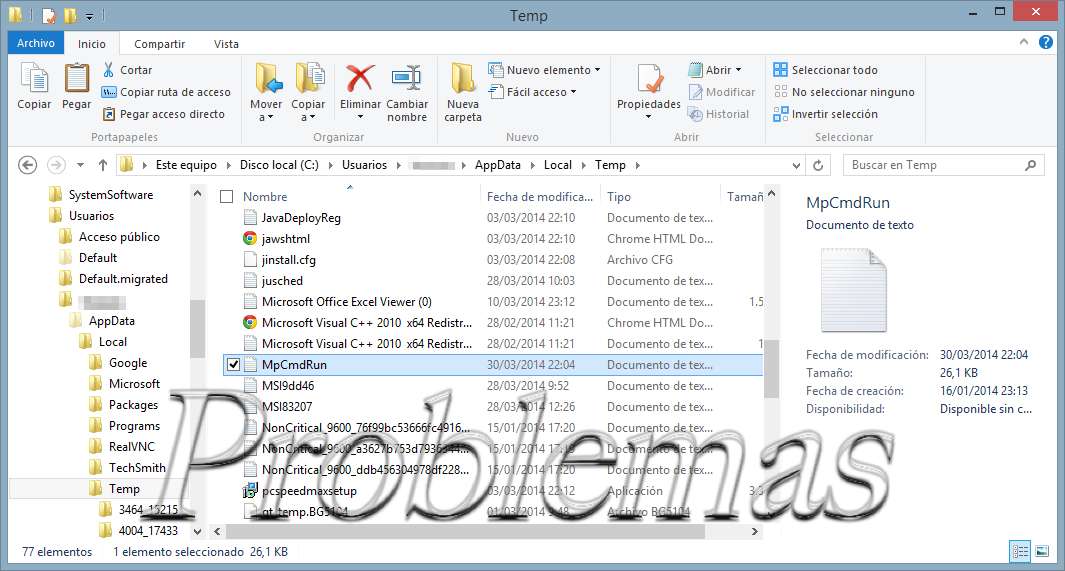The width and height of the screenshot is (1065, 571).
Task: Open the quick access toolbar customize dropdown
Action: [x=89, y=16]
